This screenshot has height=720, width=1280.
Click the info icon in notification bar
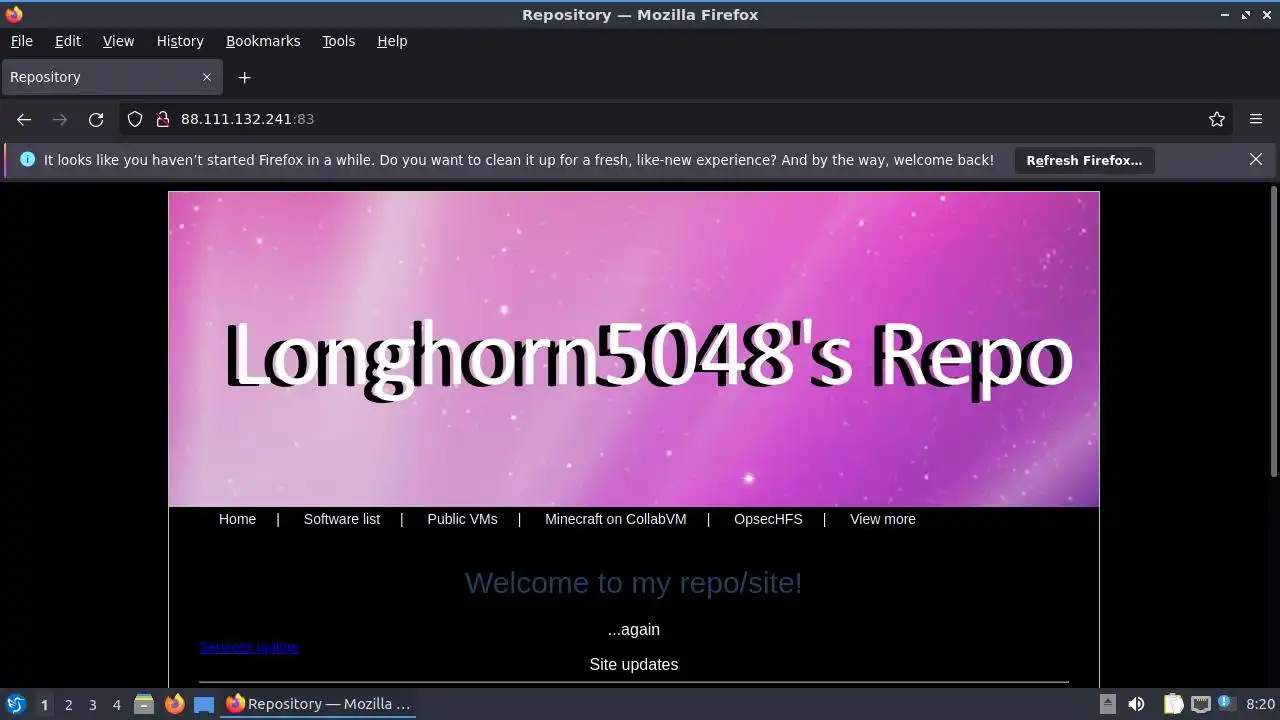pyautogui.click(x=27, y=160)
